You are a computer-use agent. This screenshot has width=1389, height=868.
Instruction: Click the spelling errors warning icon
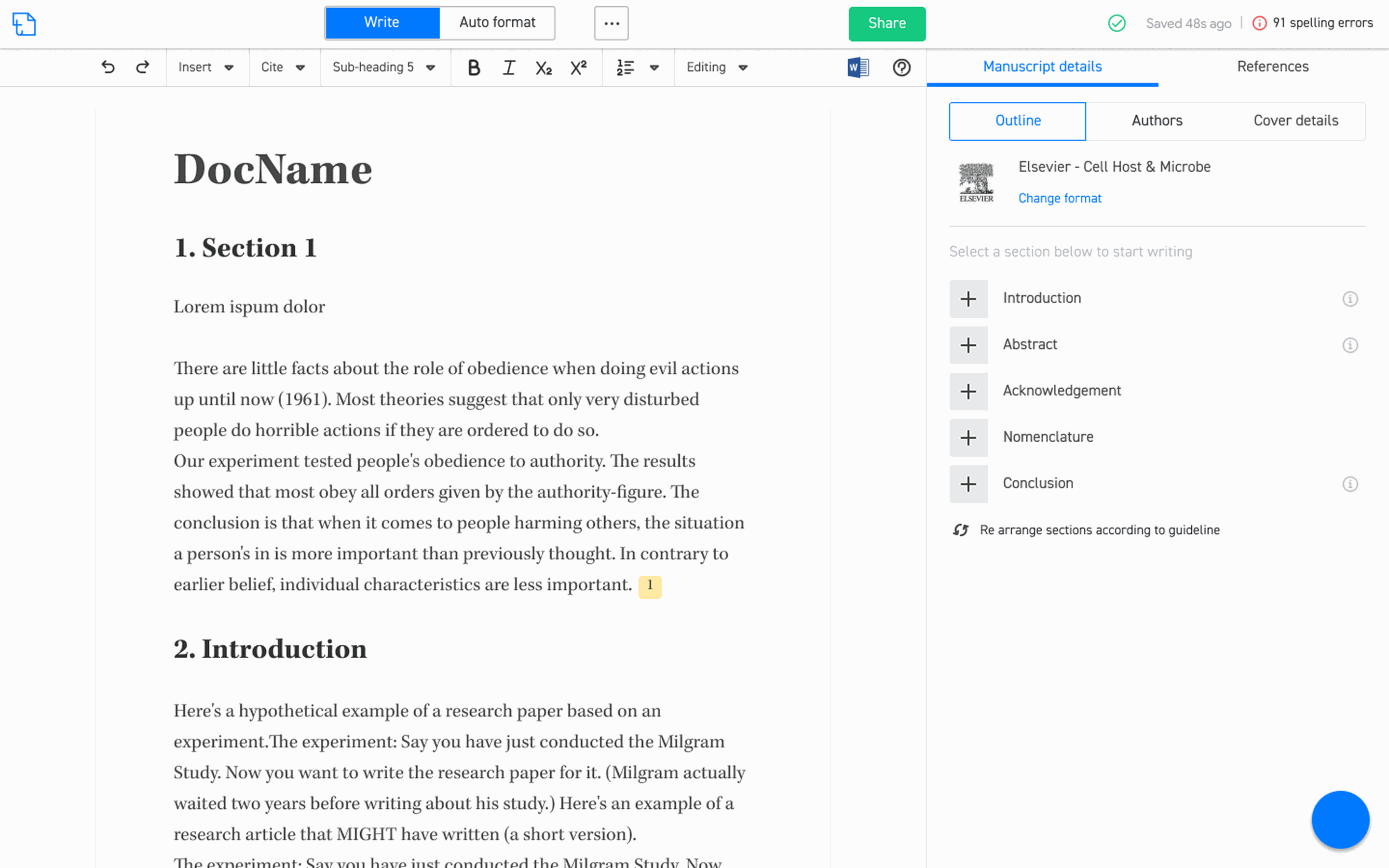tap(1259, 24)
